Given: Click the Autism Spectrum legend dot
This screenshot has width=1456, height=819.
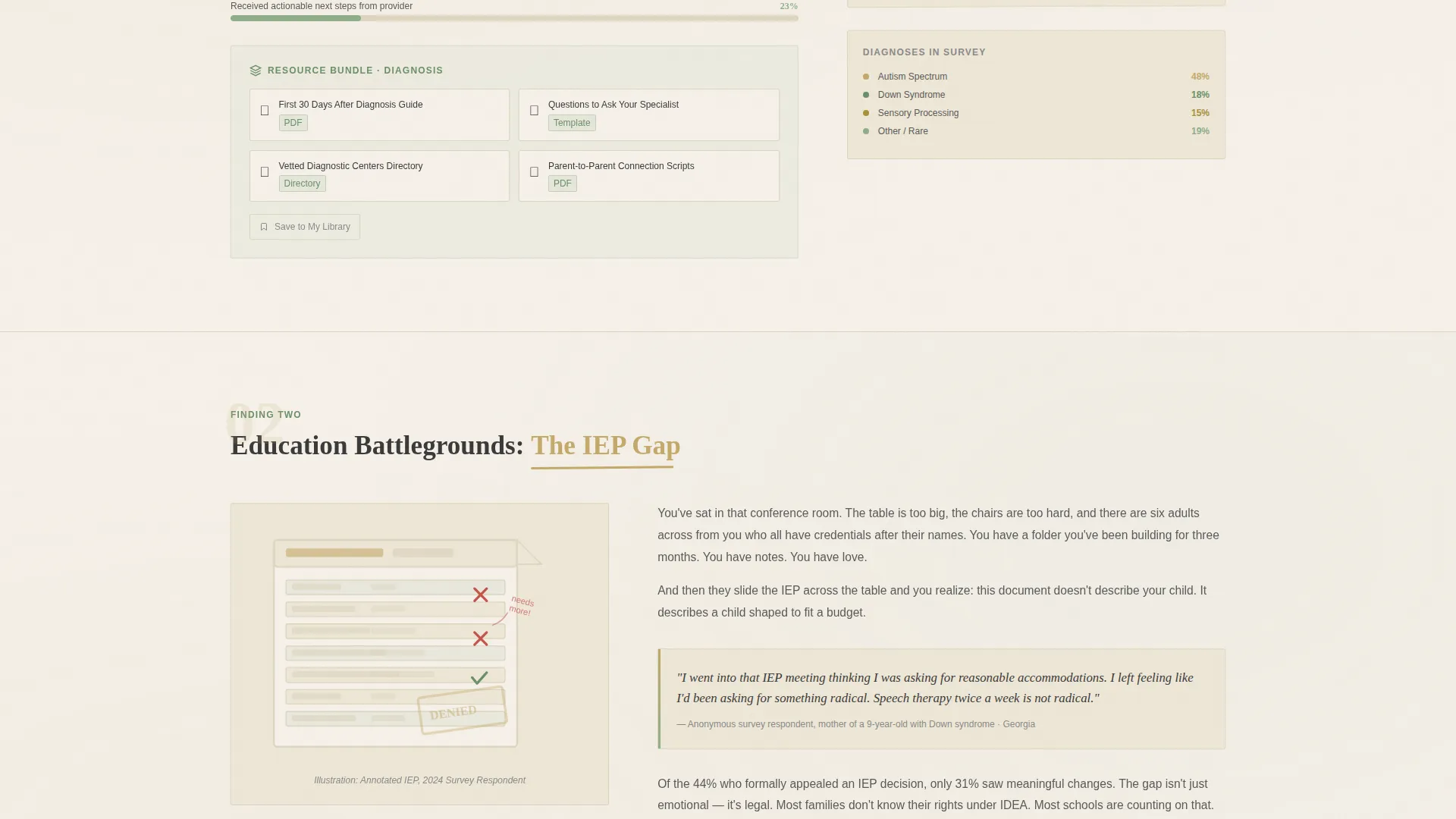Looking at the screenshot, I should [866, 77].
